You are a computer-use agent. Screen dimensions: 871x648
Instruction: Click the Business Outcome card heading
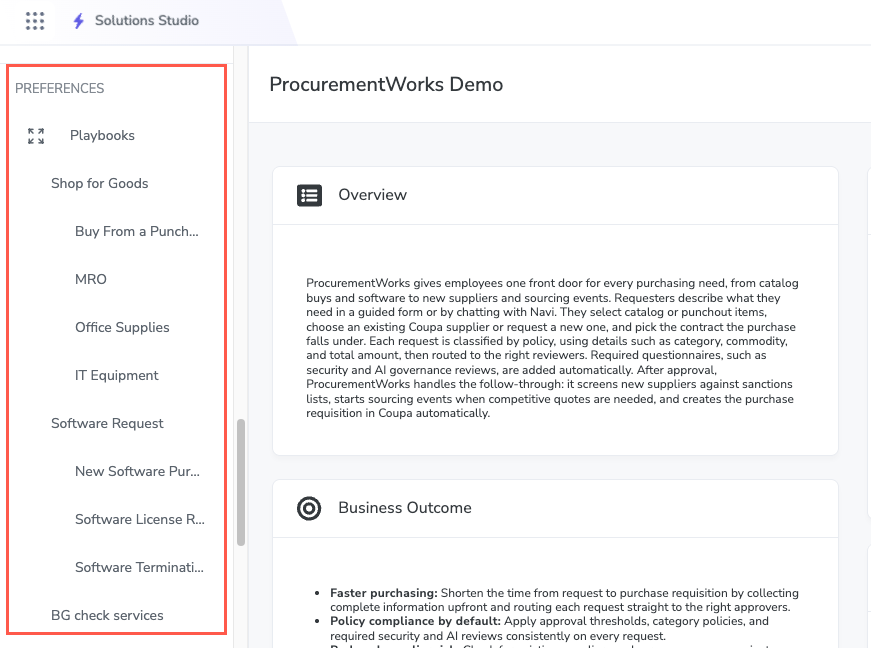click(405, 508)
